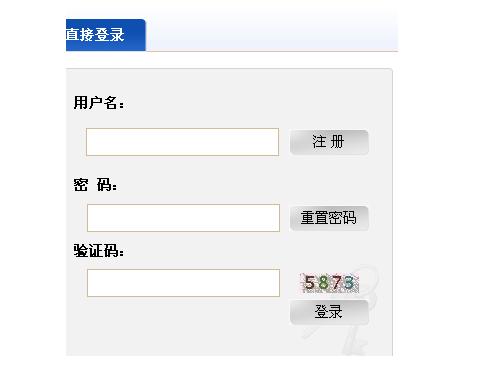This screenshot has width=499, height=366.
Task: Submit the login form with 登录
Action: (x=329, y=312)
